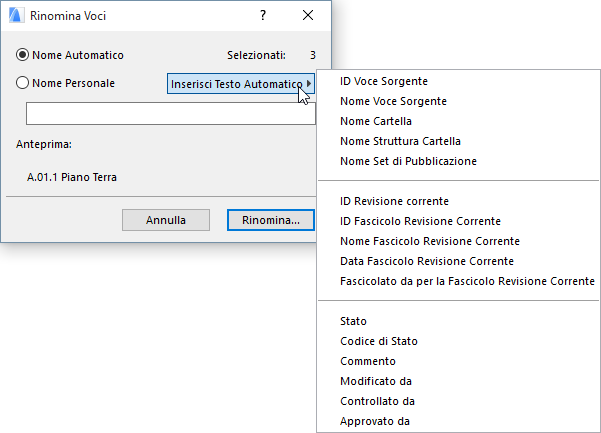601x433 pixels.
Task: Insert Nome Cartella from menu
Action: [x=376, y=121]
